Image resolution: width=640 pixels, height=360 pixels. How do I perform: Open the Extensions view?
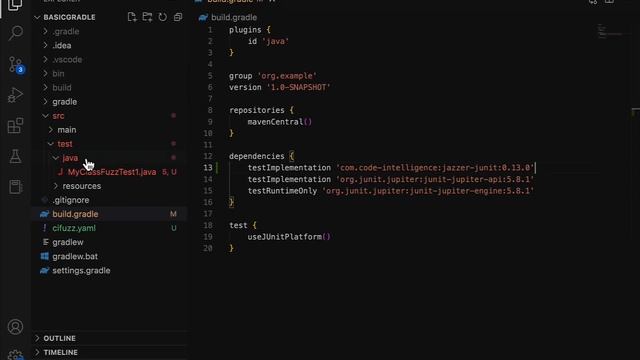(x=16, y=126)
